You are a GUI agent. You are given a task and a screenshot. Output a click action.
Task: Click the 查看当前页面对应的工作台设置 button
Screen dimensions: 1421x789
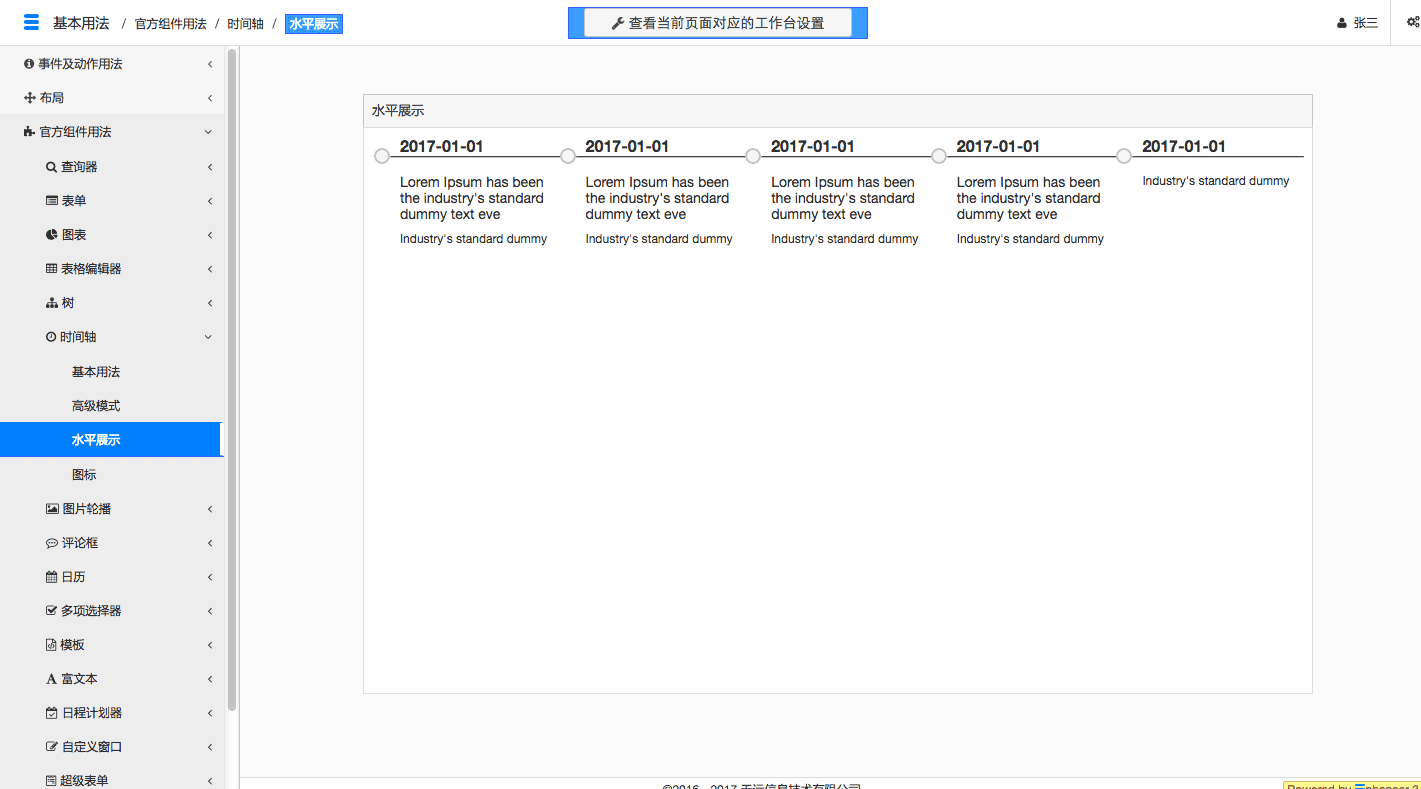717,23
